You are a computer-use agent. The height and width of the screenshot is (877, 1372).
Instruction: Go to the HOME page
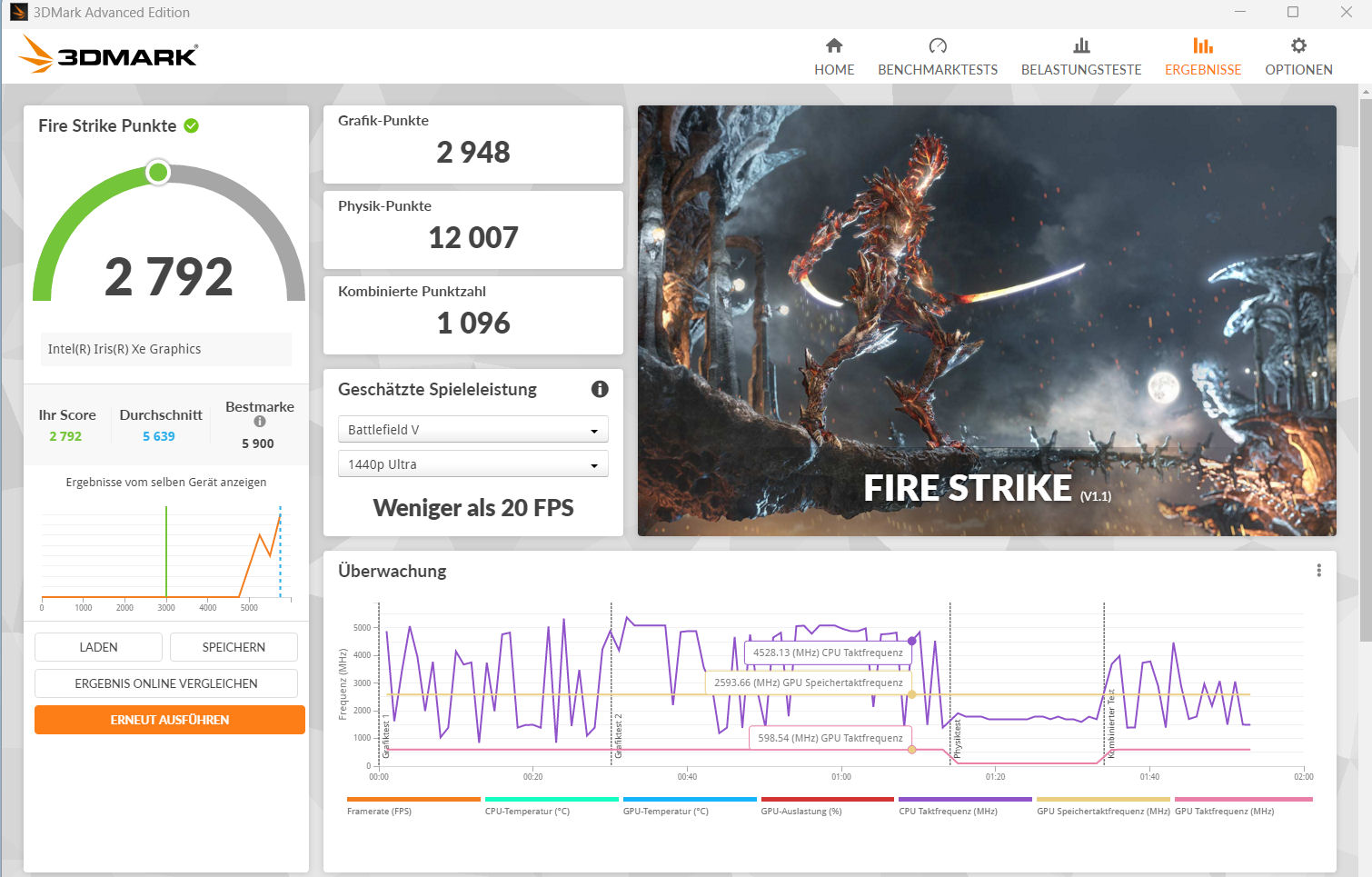click(834, 56)
